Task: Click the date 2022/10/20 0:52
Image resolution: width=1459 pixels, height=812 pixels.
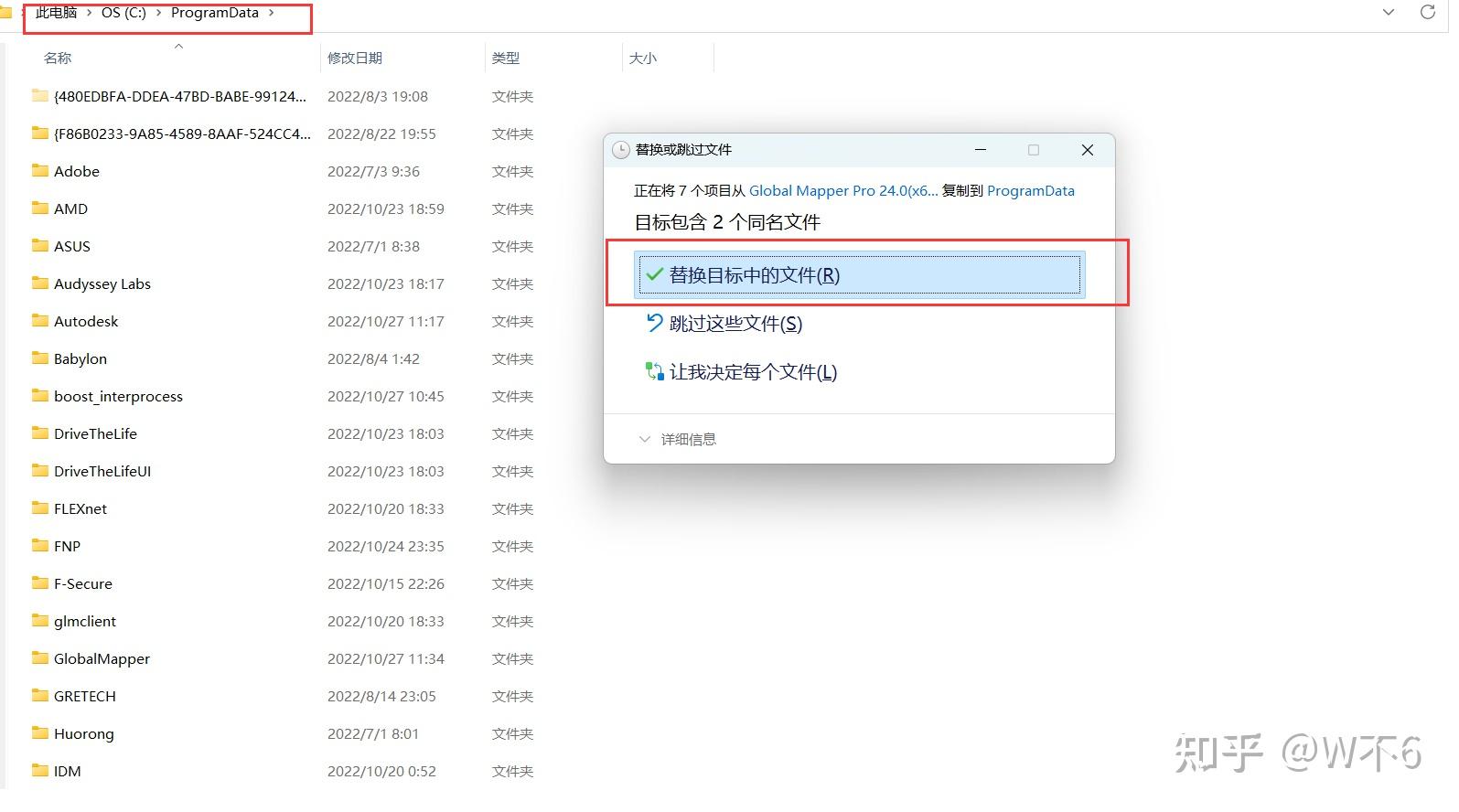Action: (x=381, y=771)
